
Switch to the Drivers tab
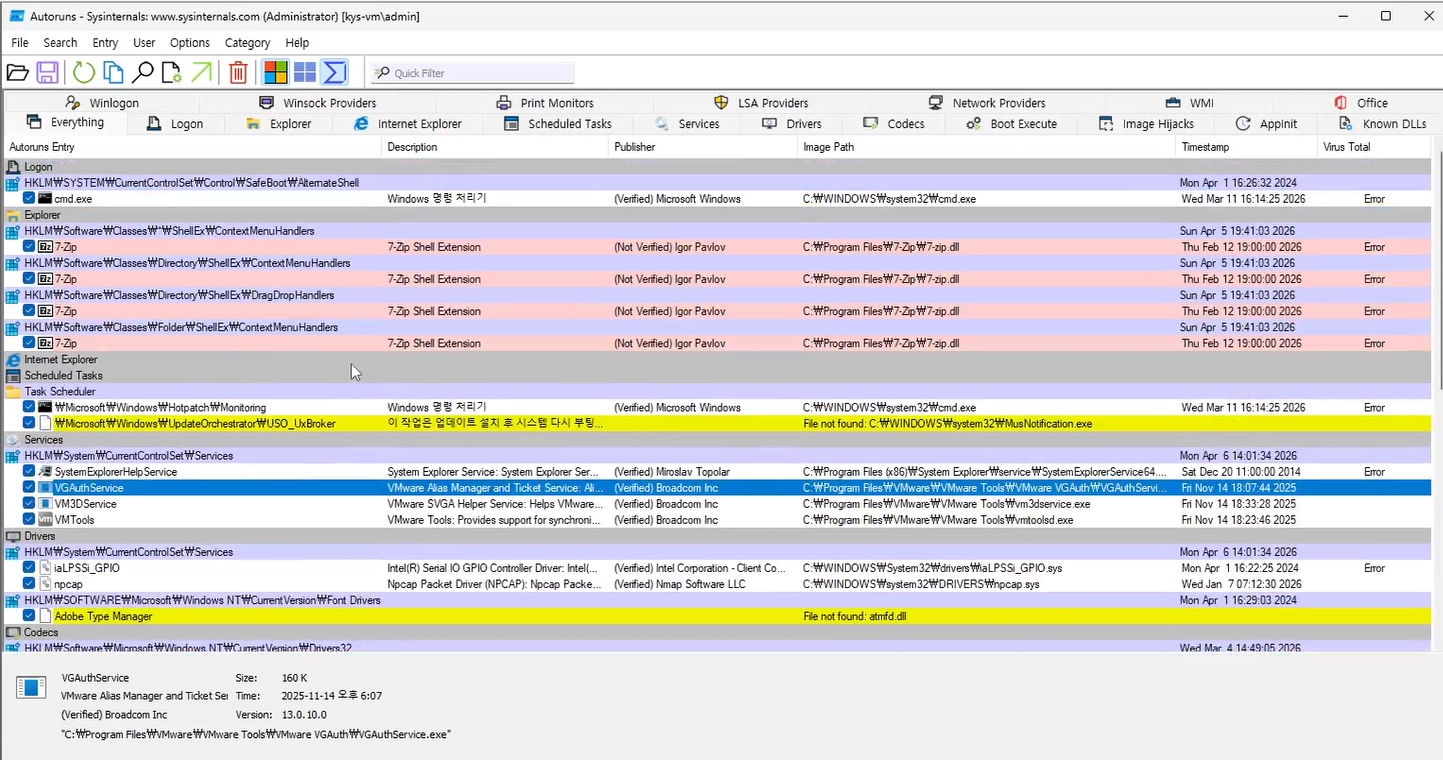[791, 124]
